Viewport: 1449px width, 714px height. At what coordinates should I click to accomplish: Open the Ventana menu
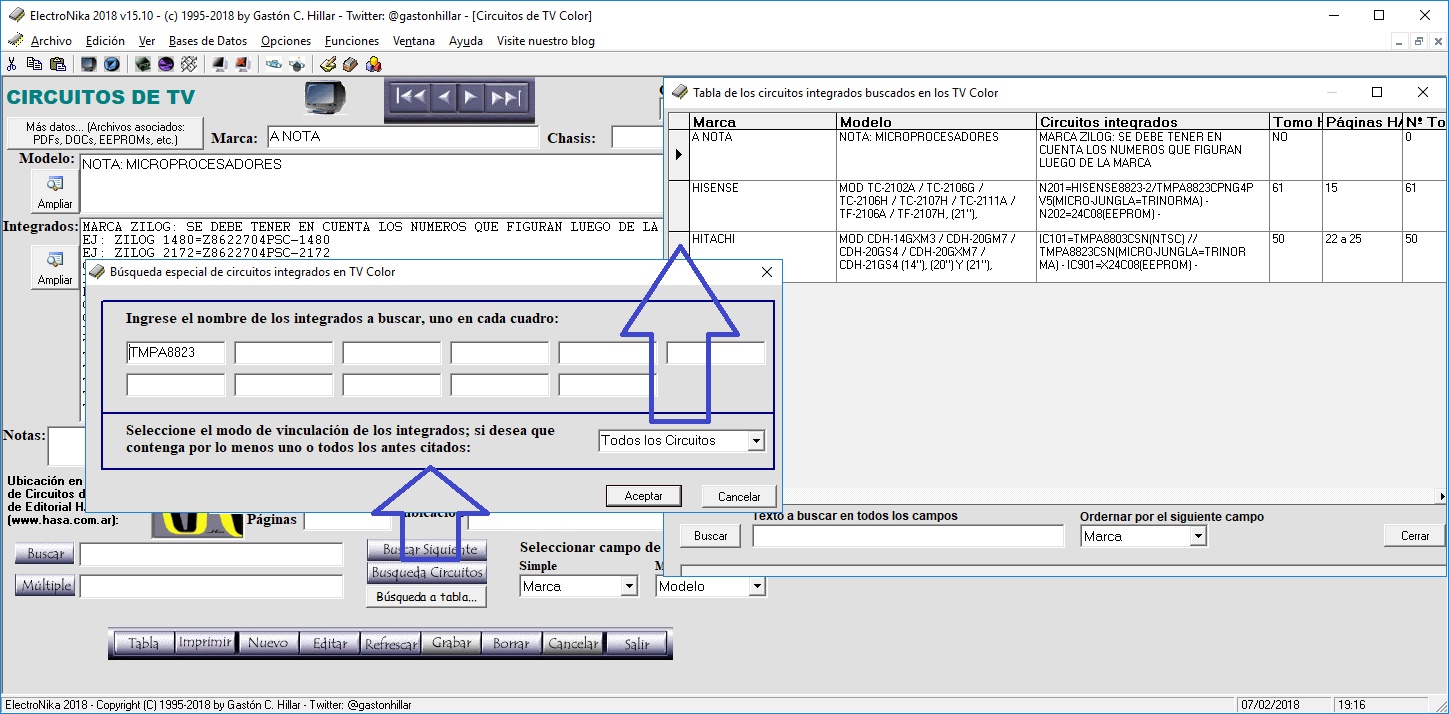coord(414,41)
